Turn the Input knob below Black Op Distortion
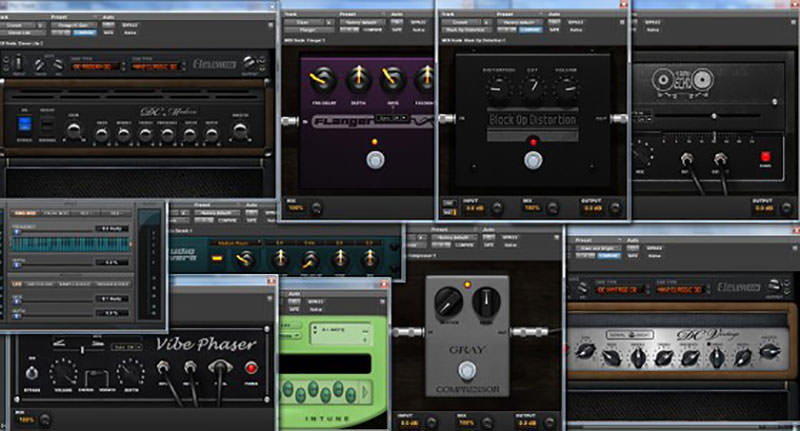800x431 pixels. pyautogui.click(x=497, y=208)
